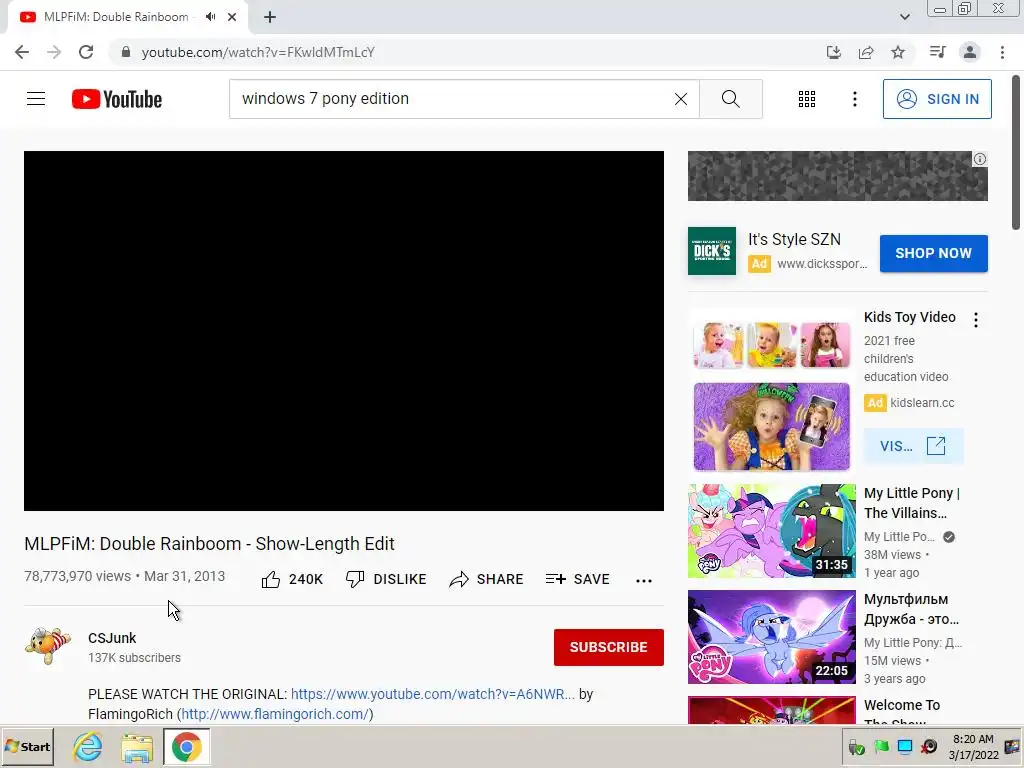Like the video (240K)
The width and height of the screenshot is (1024, 768).
tap(292, 579)
